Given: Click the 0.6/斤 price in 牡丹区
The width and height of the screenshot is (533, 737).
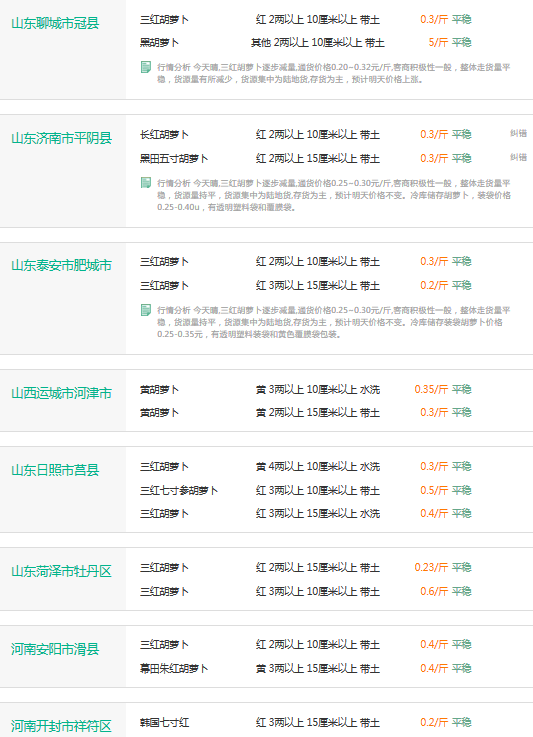Looking at the screenshot, I should (434, 591).
